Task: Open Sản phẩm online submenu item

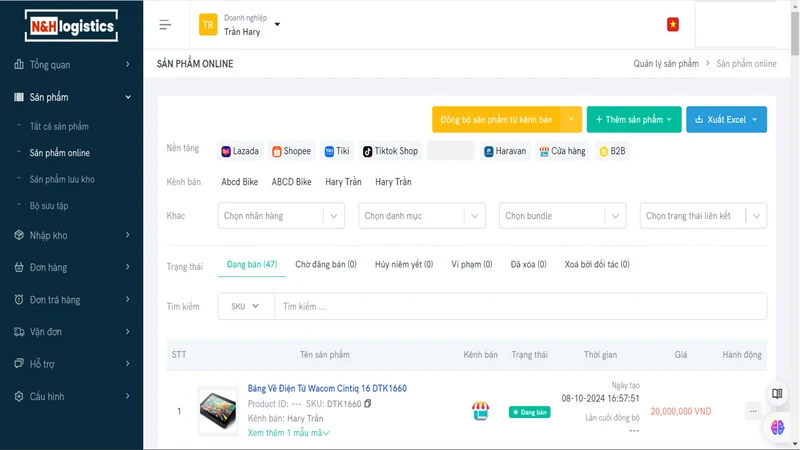Action: point(60,153)
